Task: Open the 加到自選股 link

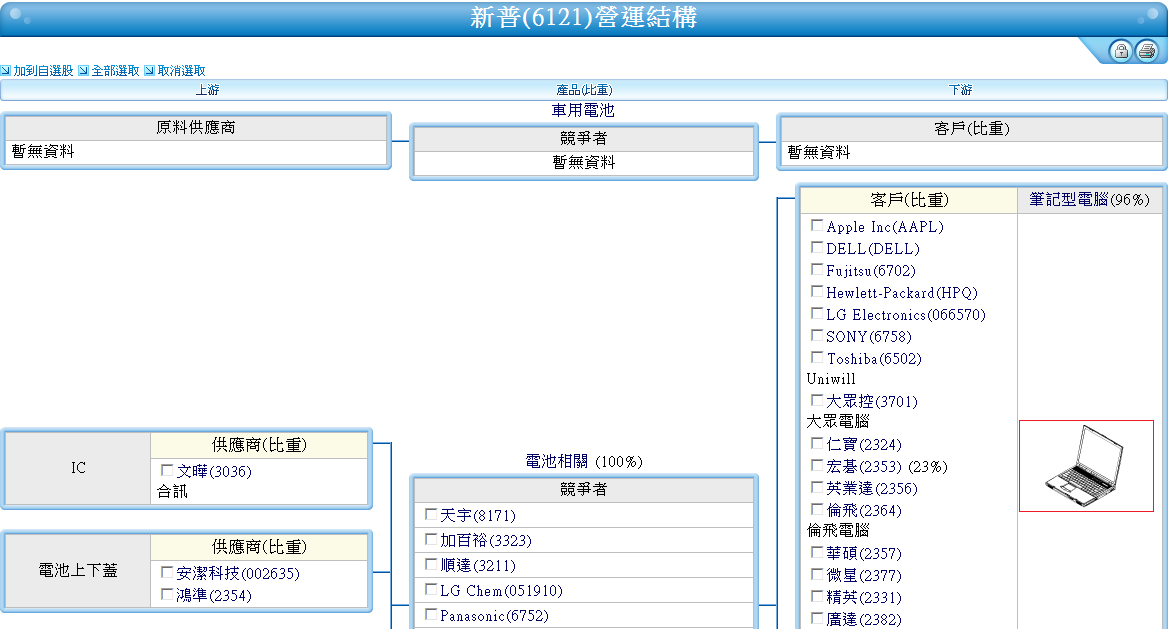Action: tap(43, 70)
